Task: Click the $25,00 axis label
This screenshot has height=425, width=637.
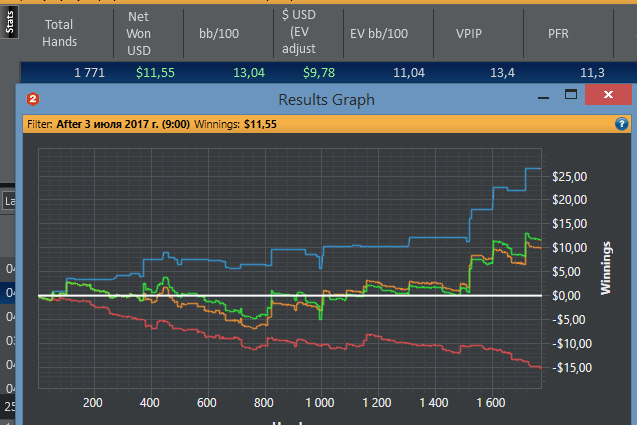Action: tap(569, 176)
